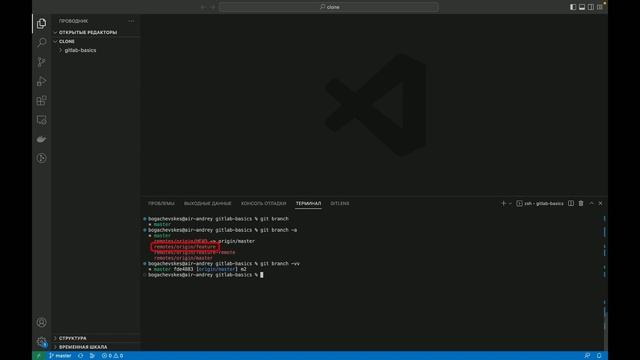
Task: Click the master branch in status bar
Action: pyautogui.click(x=60, y=356)
